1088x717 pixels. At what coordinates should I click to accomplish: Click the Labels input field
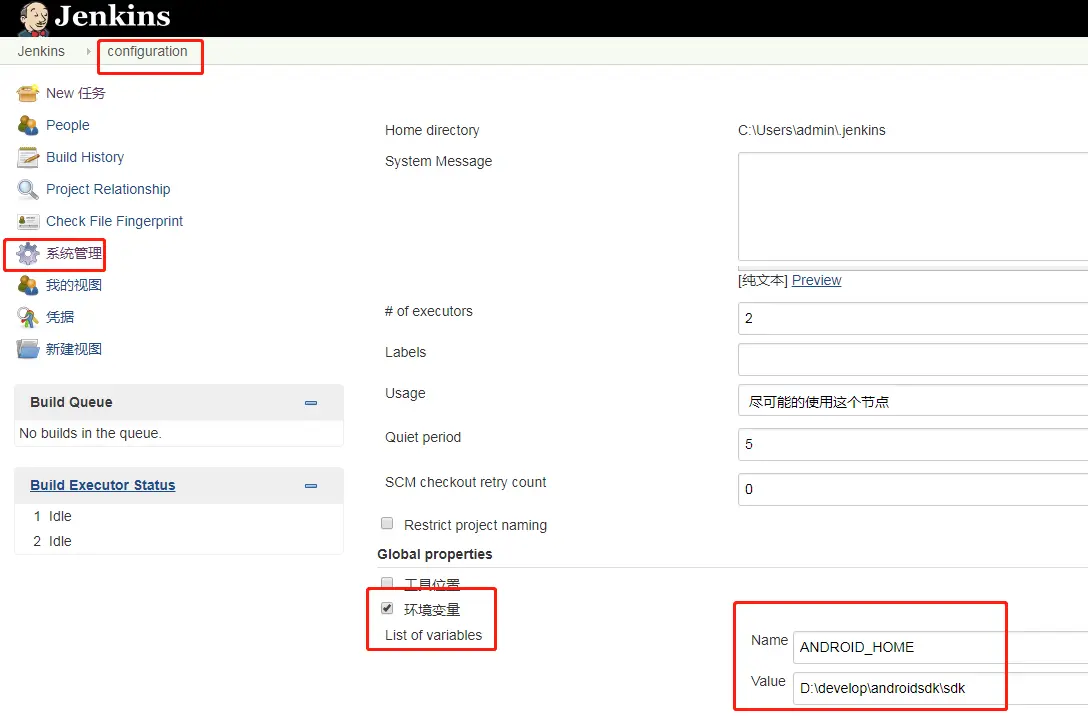(x=912, y=360)
